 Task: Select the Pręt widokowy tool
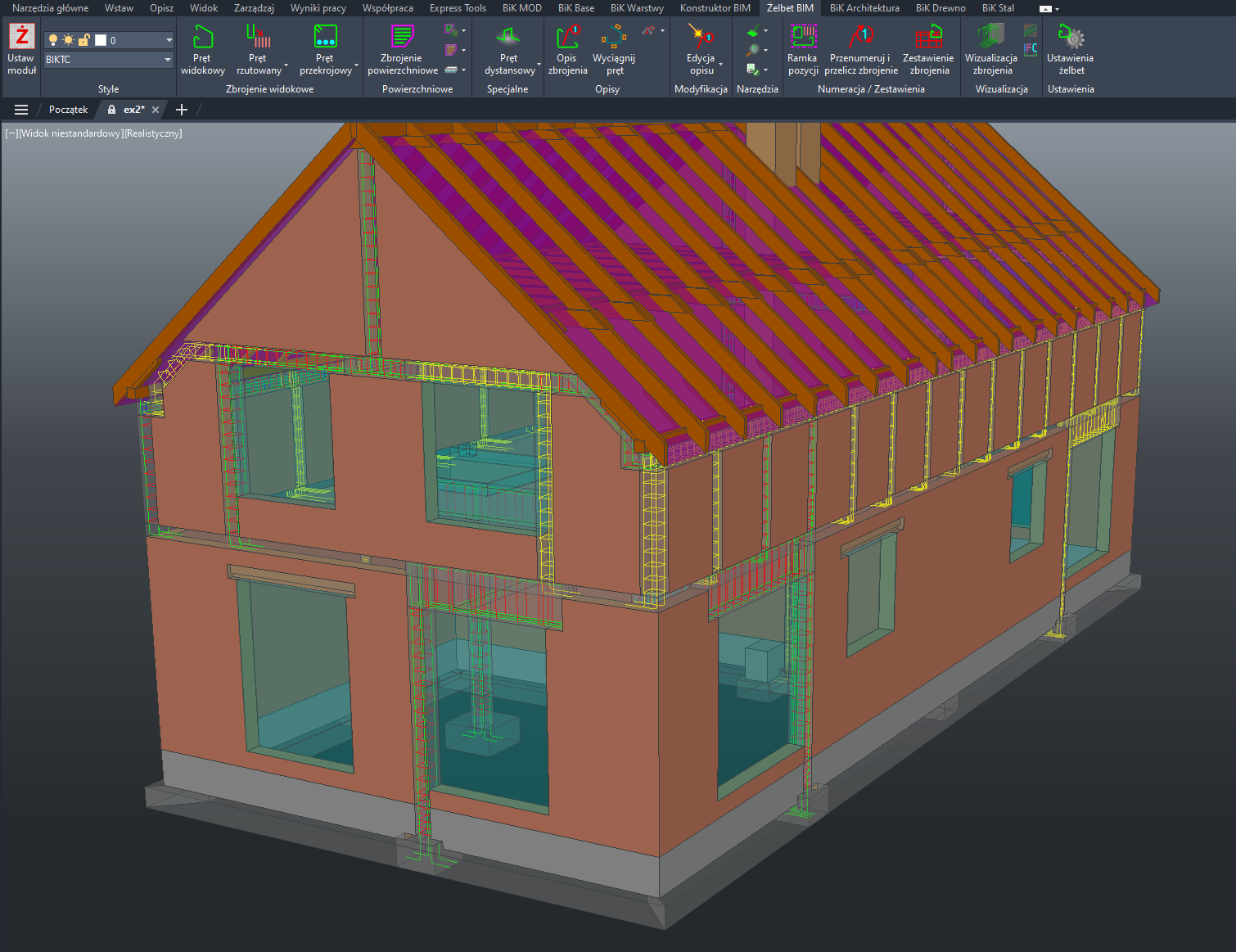point(202,49)
